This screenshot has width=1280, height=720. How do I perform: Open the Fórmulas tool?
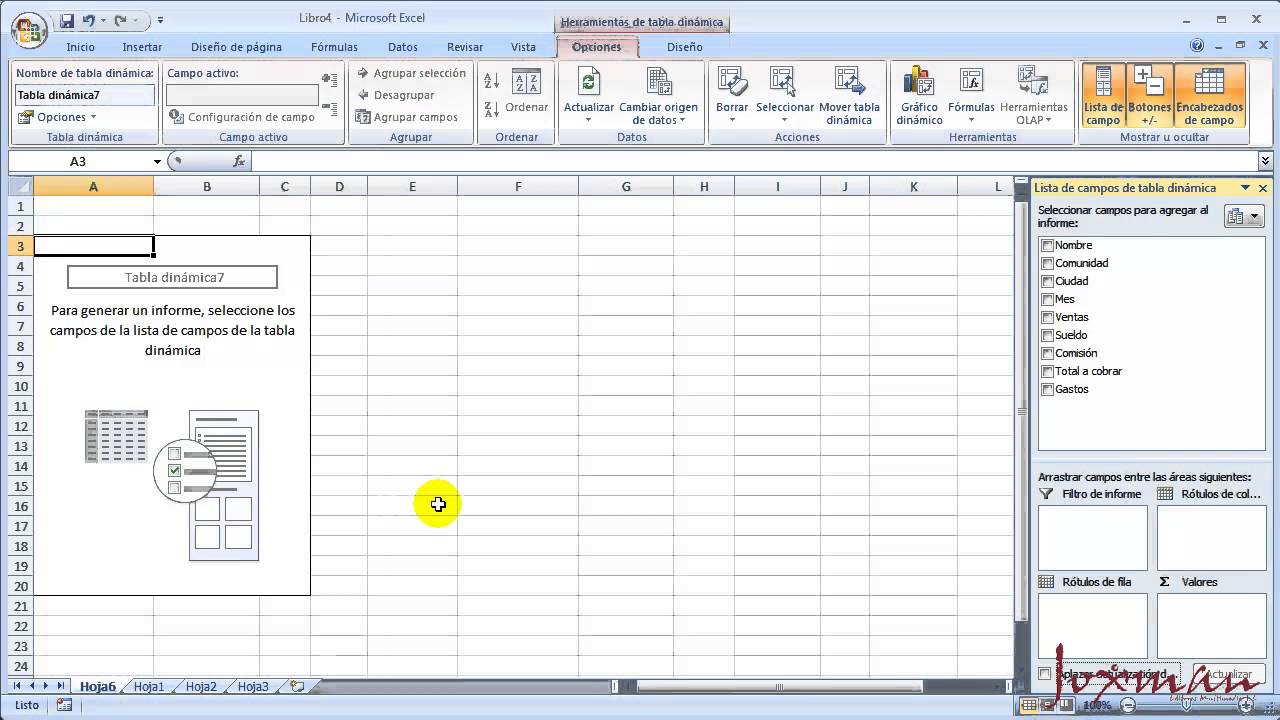click(x=971, y=97)
